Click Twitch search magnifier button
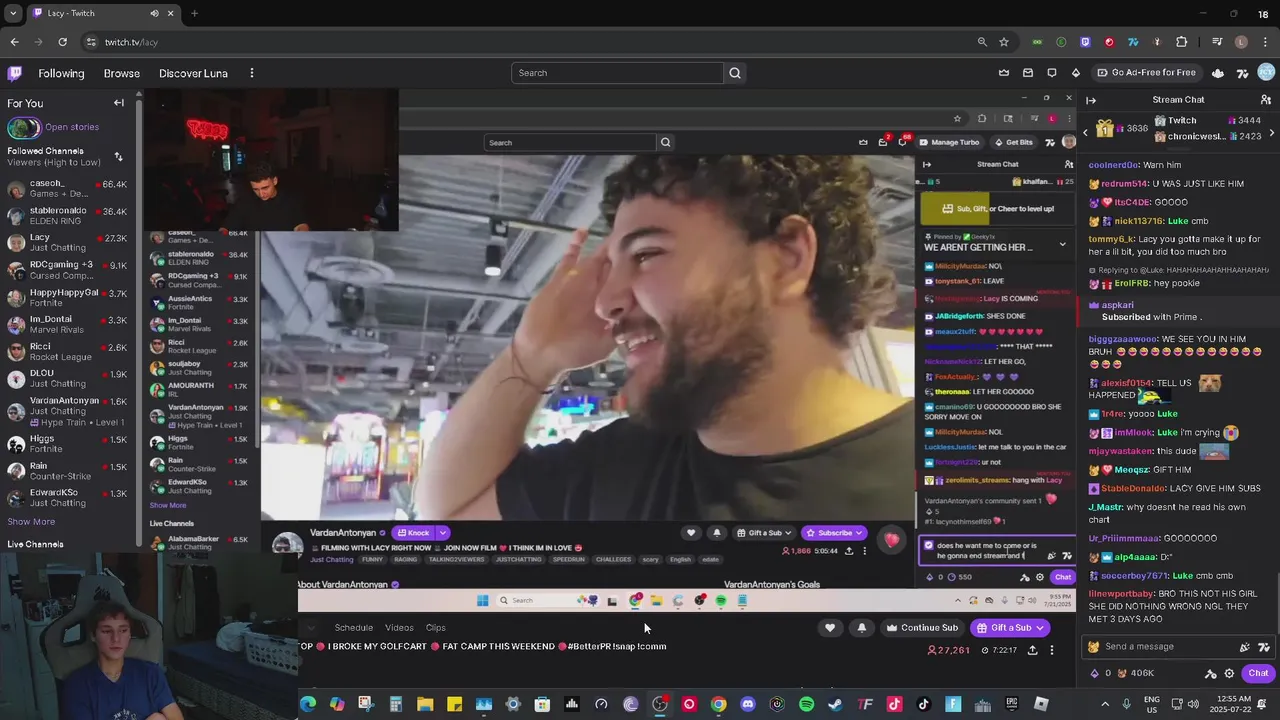The height and width of the screenshot is (720, 1280). (x=735, y=73)
